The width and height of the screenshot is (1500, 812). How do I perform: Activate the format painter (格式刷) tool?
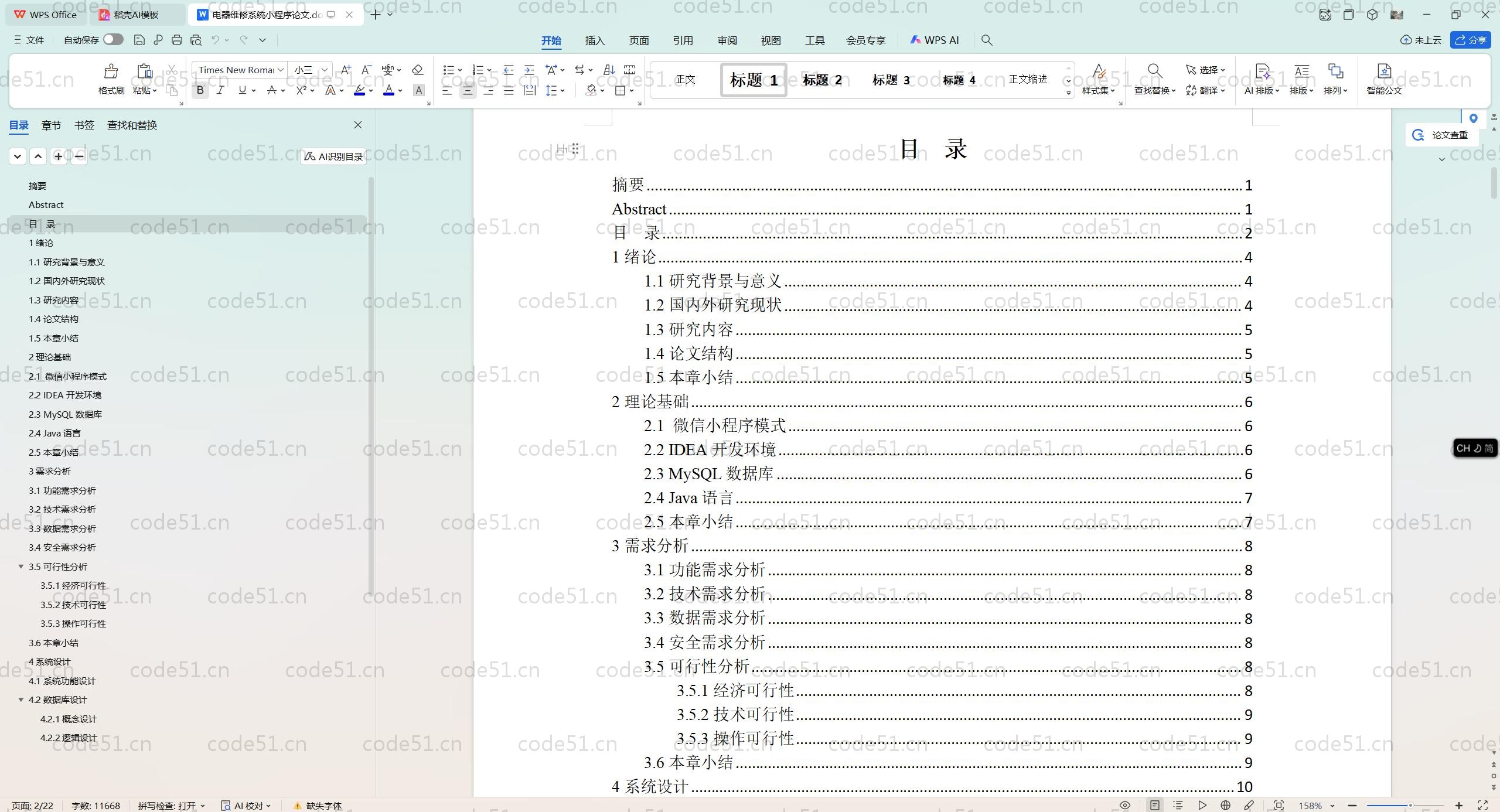coord(110,78)
